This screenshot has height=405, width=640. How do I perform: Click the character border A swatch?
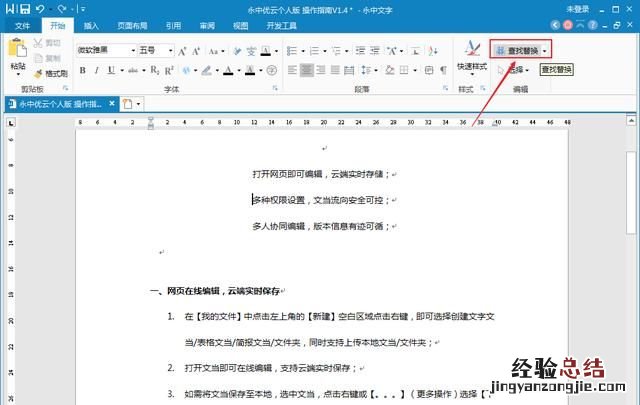click(x=266, y=51)
